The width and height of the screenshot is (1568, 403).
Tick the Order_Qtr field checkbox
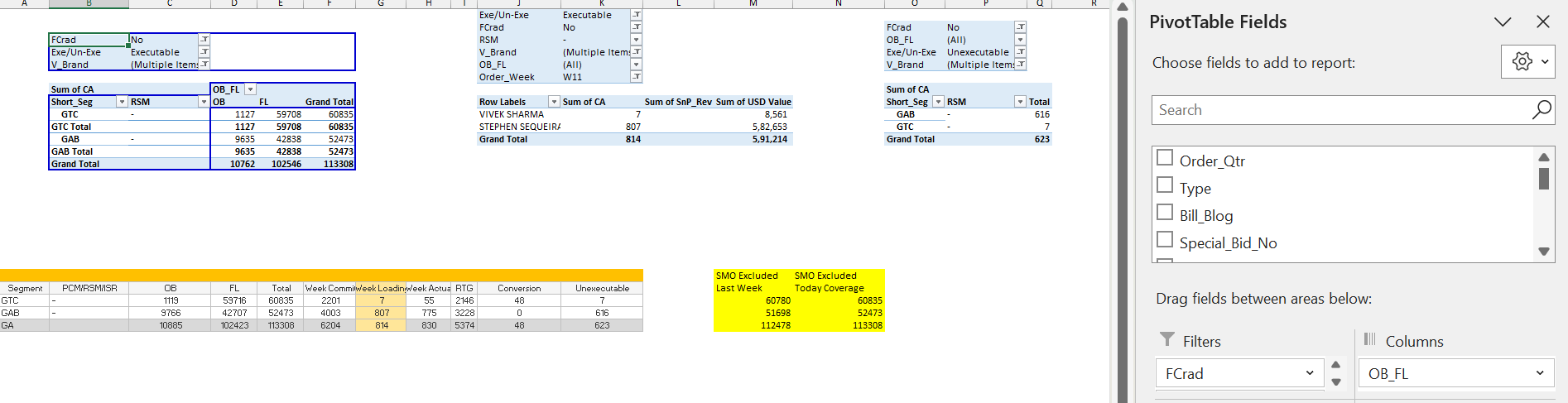click(1165, 158)
